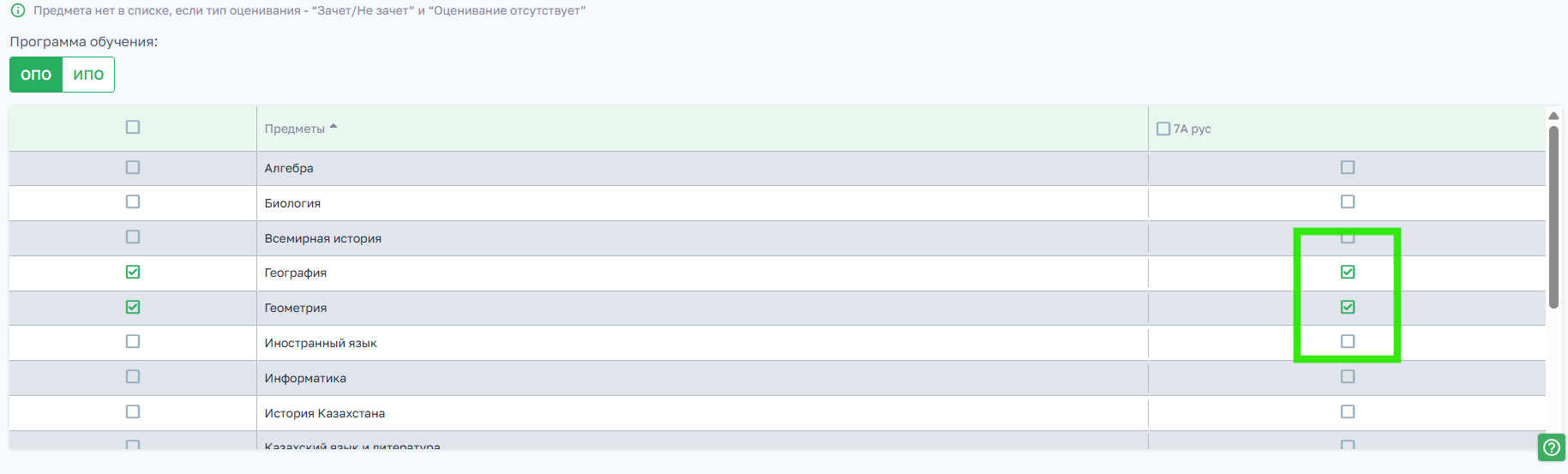Uncheck the Геометрия row checkbox on left
This screenshot has height=474, width=1568.
tap(133, 307)
